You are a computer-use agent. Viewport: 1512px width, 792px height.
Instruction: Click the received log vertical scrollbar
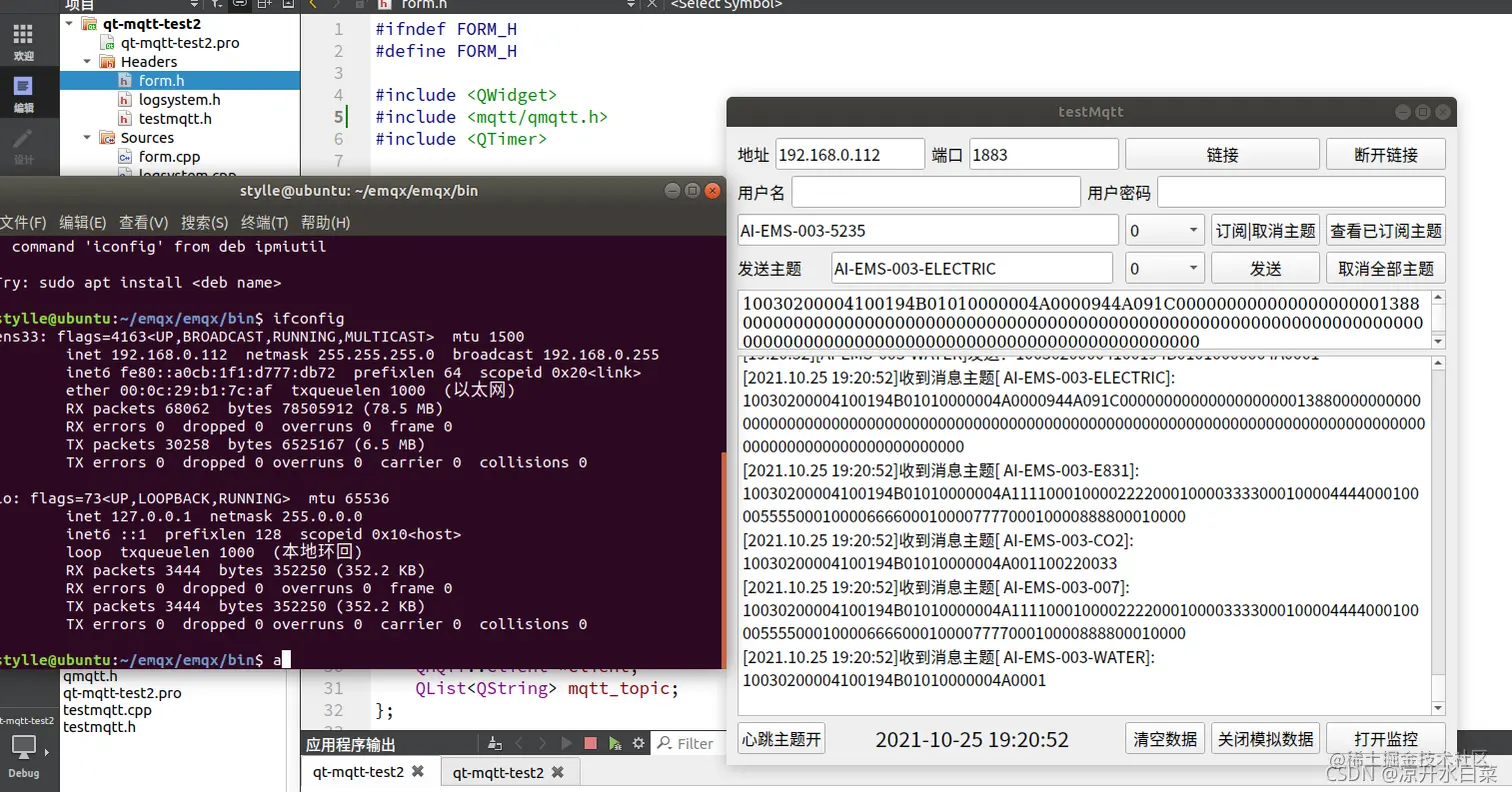pyautogui.click(x=1438, y=534)
